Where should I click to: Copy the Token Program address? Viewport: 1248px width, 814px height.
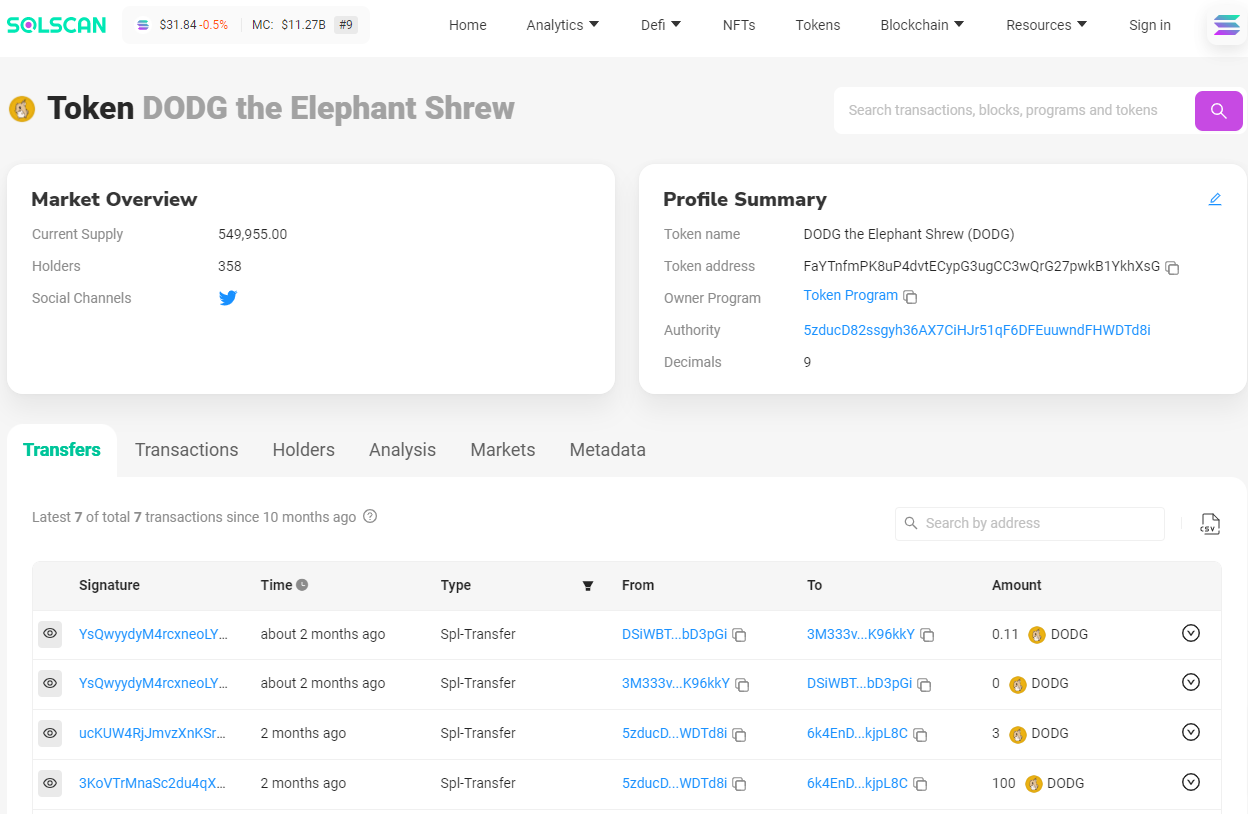click(x=910, y=297)
